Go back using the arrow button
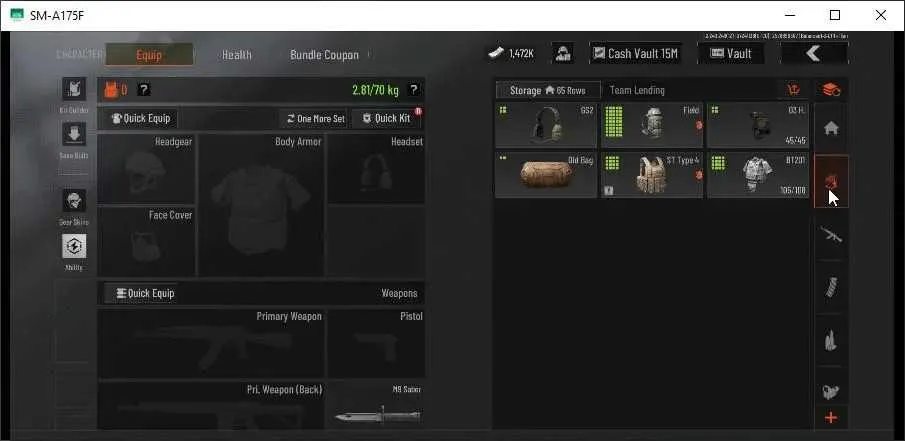The image size is (905, 441). point(814,54)
